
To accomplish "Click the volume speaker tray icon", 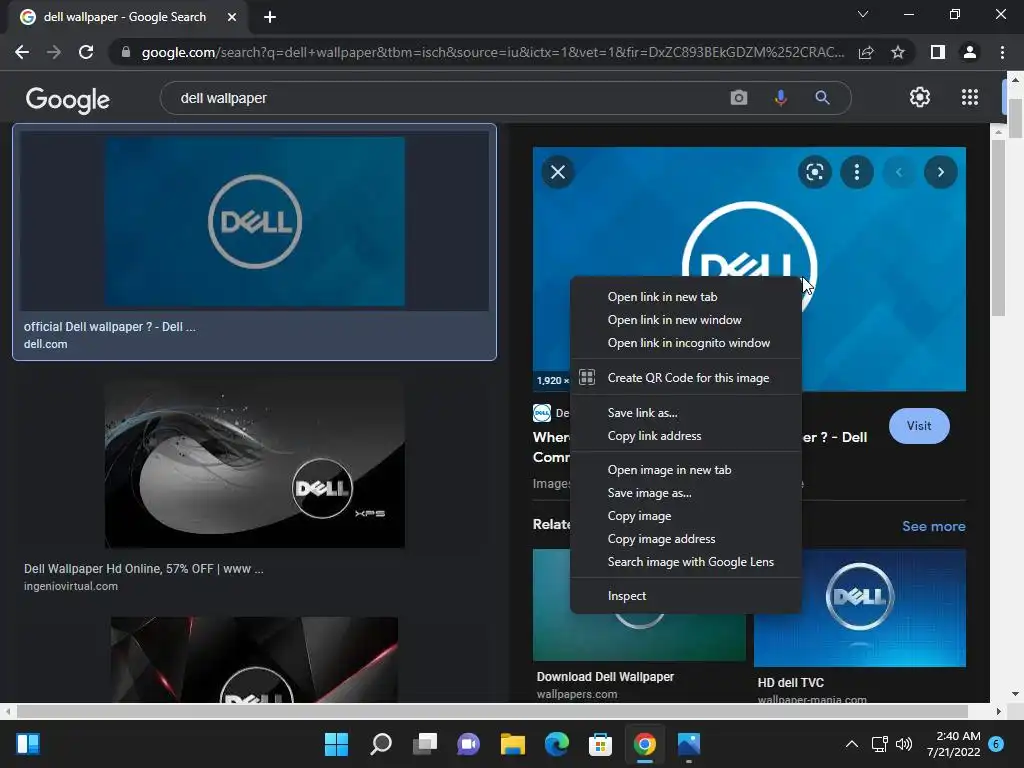I will click(x=904, y=744).
